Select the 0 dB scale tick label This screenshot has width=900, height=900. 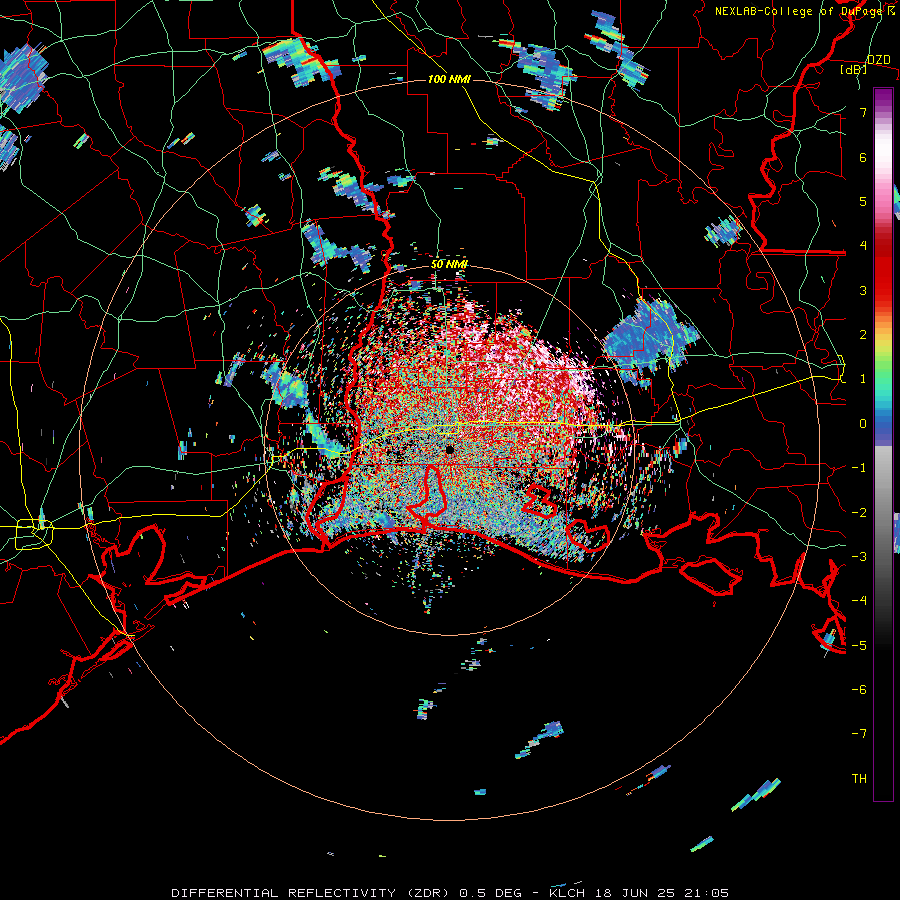[863, 424]
